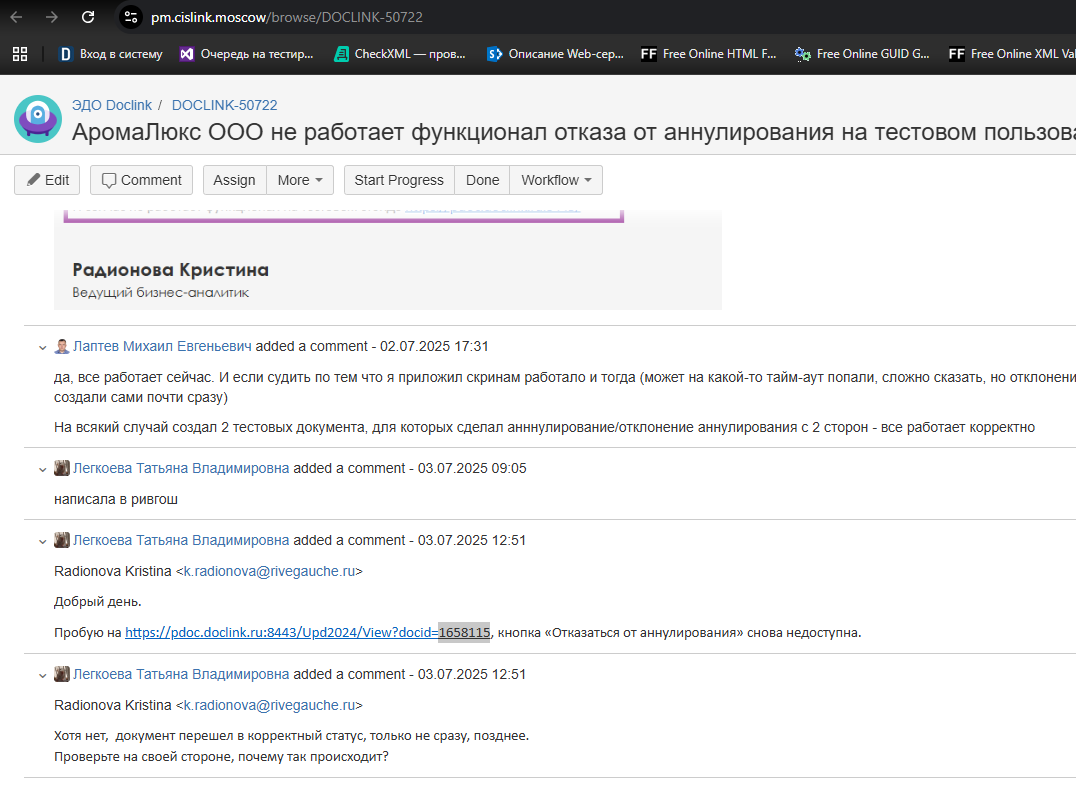Collapse the comment starting with 'Хотя нет'

[43, 676]
